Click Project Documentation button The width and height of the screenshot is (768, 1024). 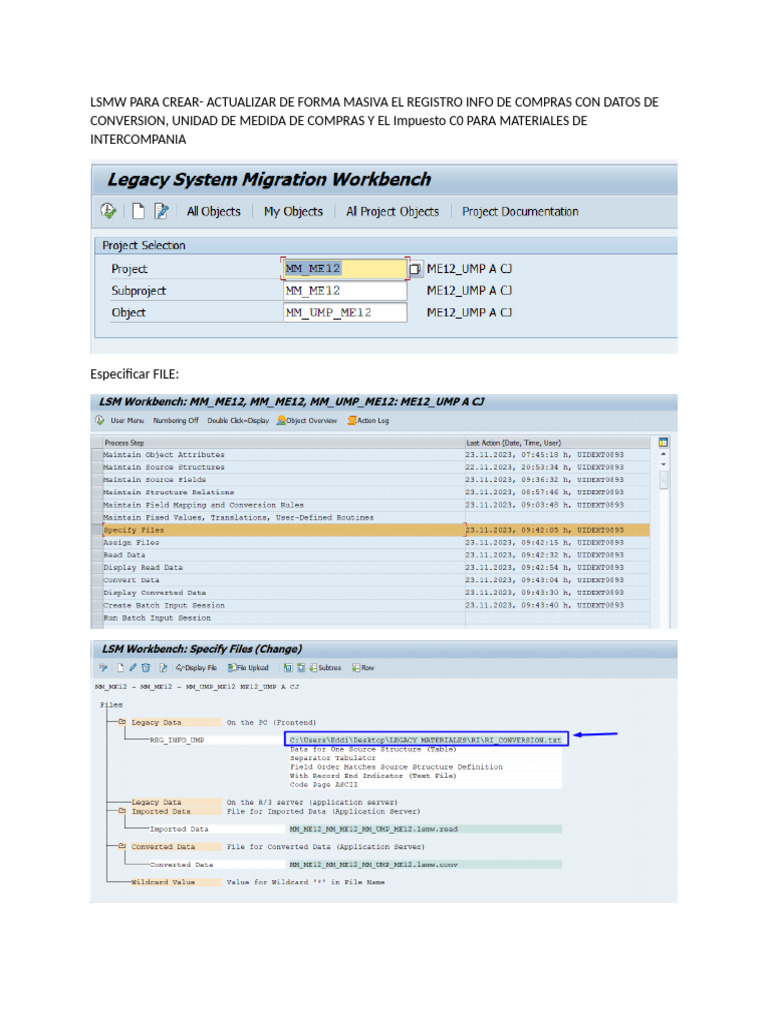pyautogui.click(x=520, y=212)
